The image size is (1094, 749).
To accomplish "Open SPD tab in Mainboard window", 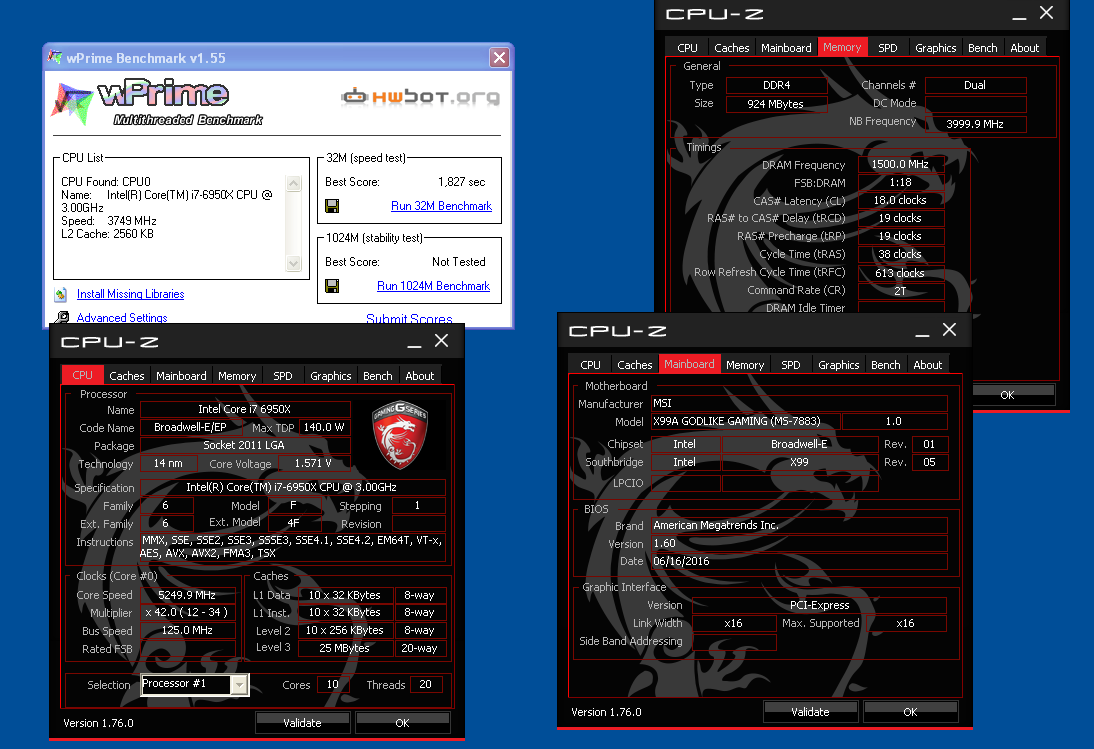I will (790, 364).
